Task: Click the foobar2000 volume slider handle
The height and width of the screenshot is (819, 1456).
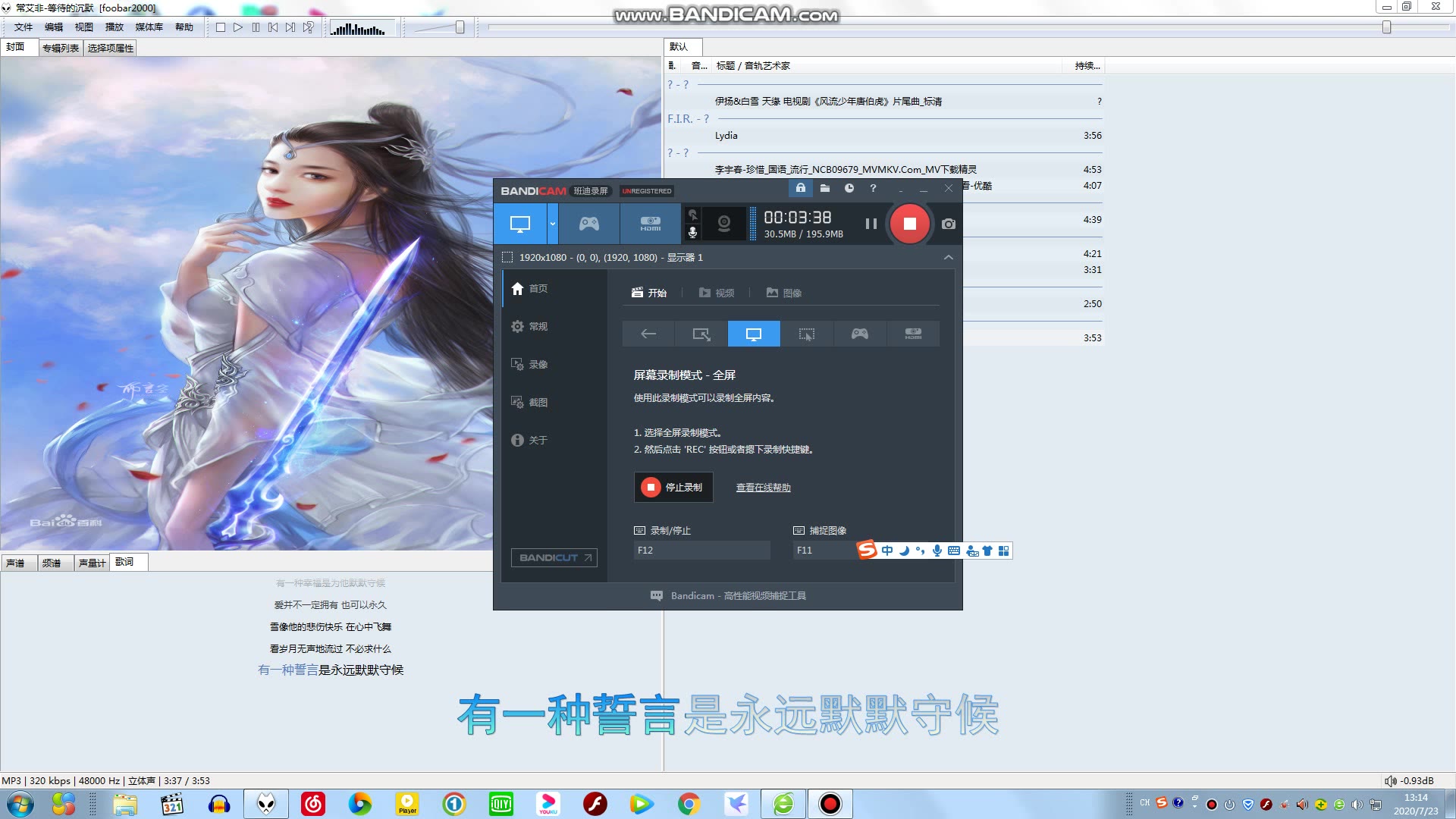Action: pyautogui.click(x=460, y=27)
